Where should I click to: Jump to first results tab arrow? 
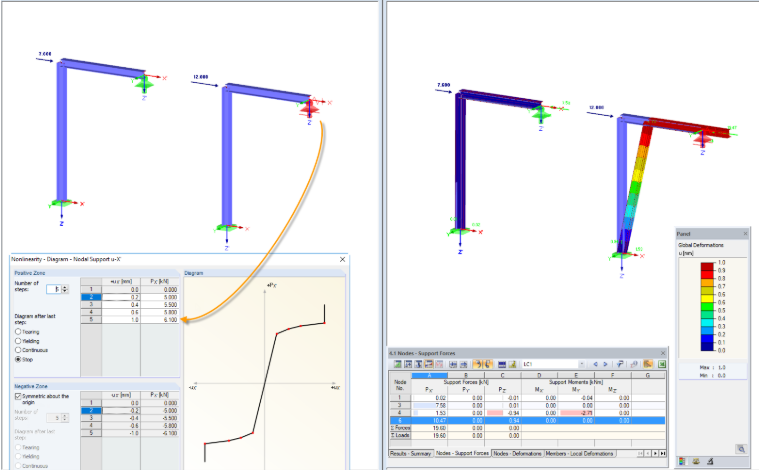640,454
